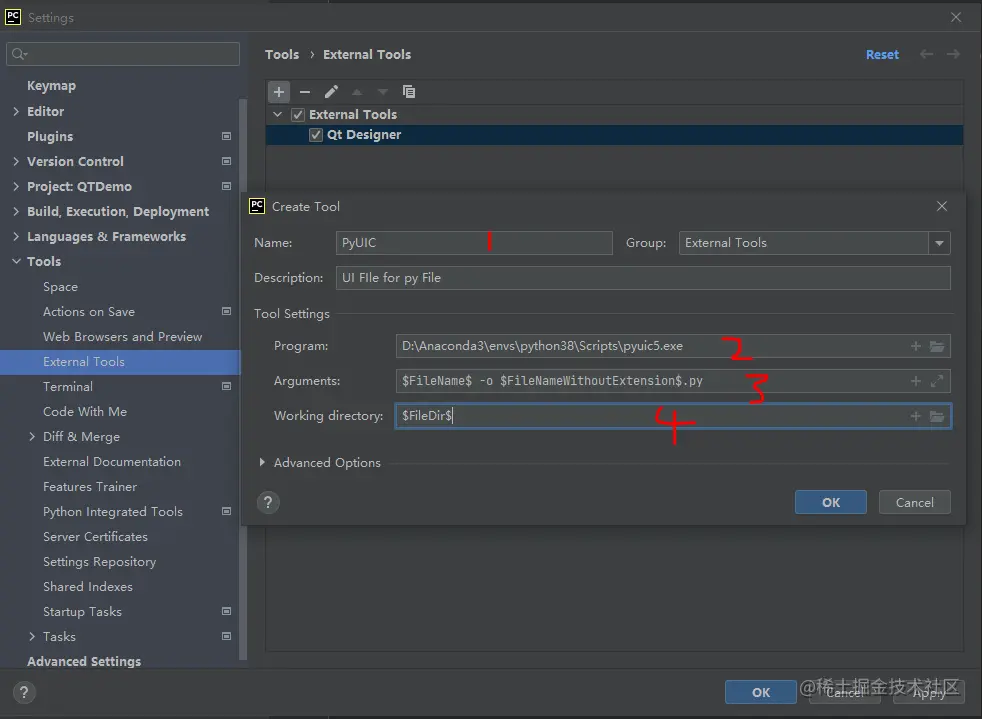Click the insert macro plus in Working directory field
The image size is (982, 719).
[916, 416]
